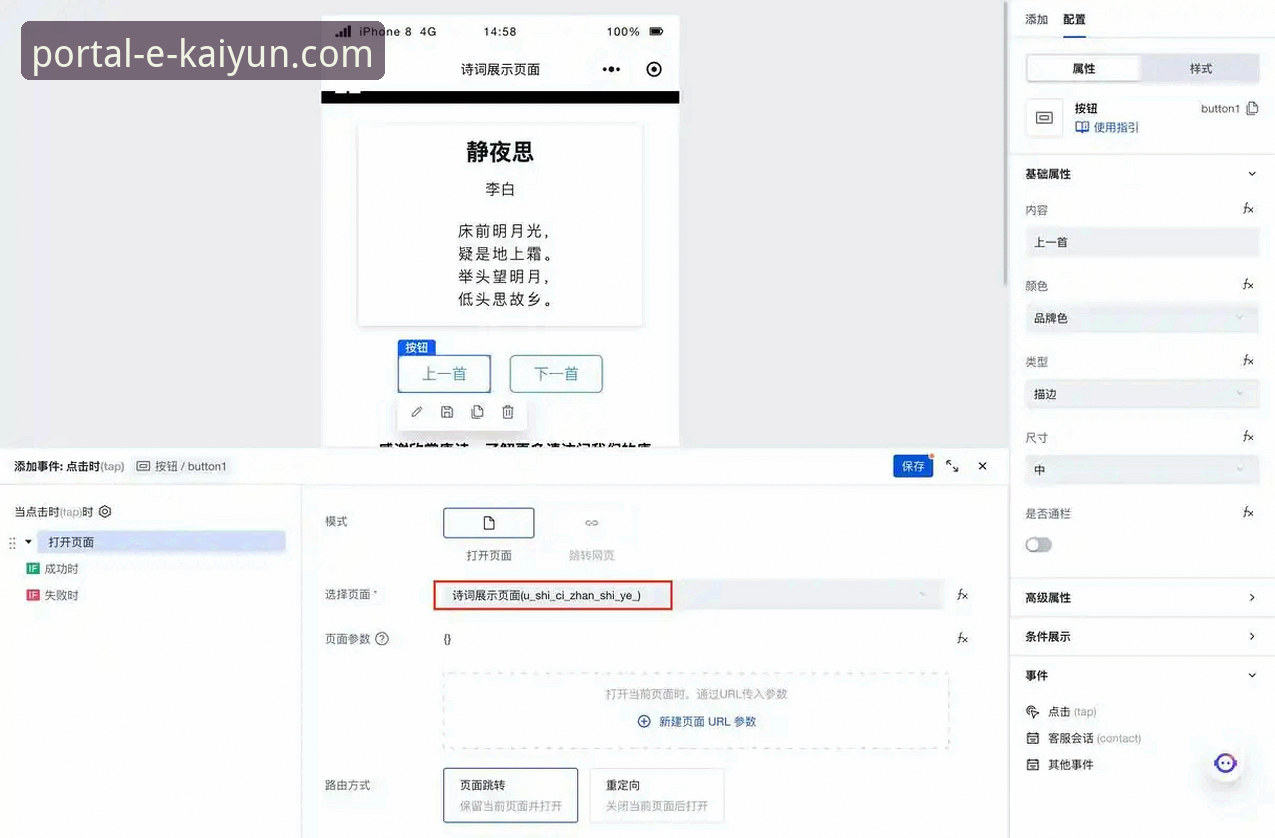Open the floating assistant chat icon
Screen dimensions: 1275x838
1225,763
